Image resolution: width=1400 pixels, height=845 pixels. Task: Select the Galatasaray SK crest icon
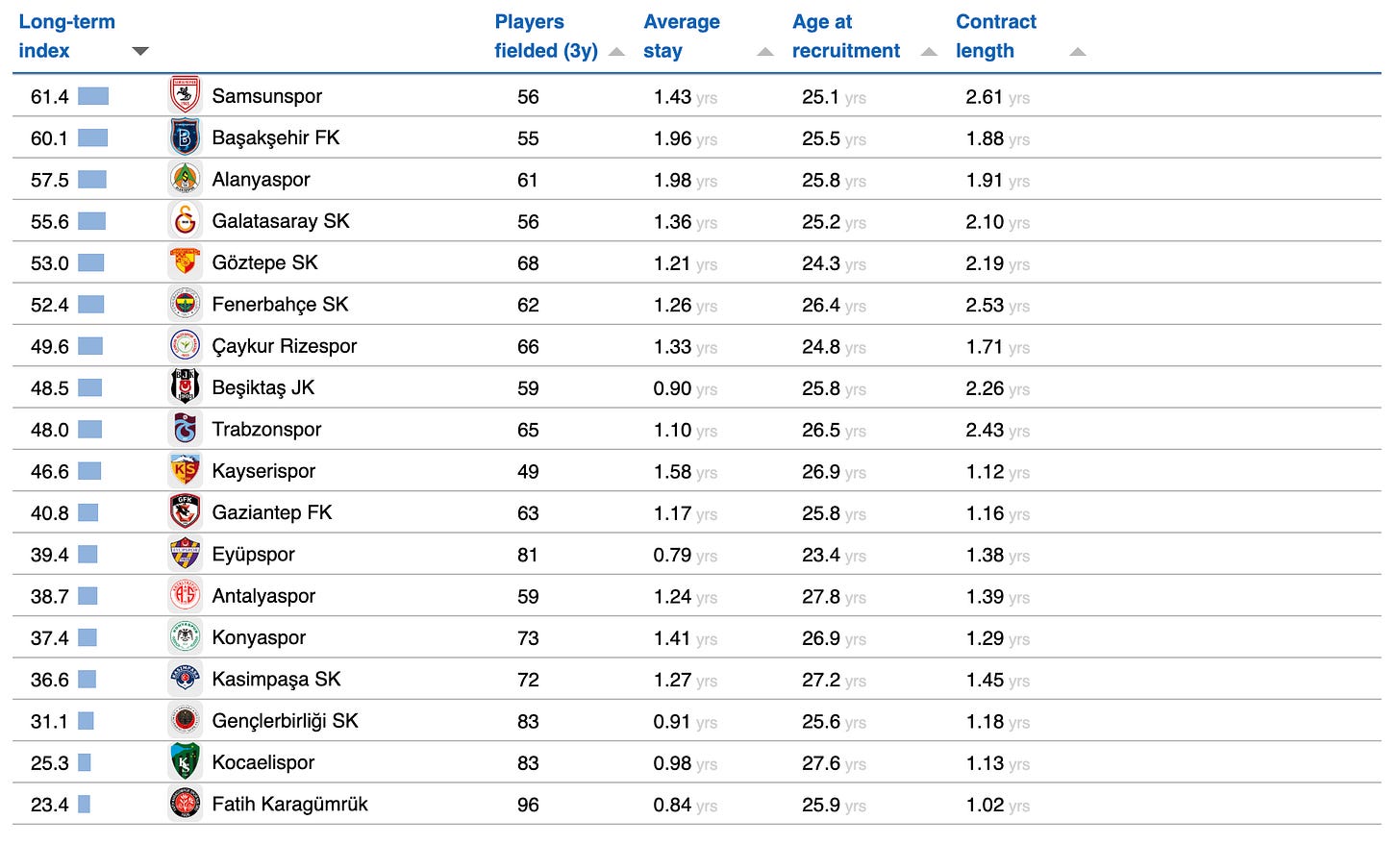[185, 221]
